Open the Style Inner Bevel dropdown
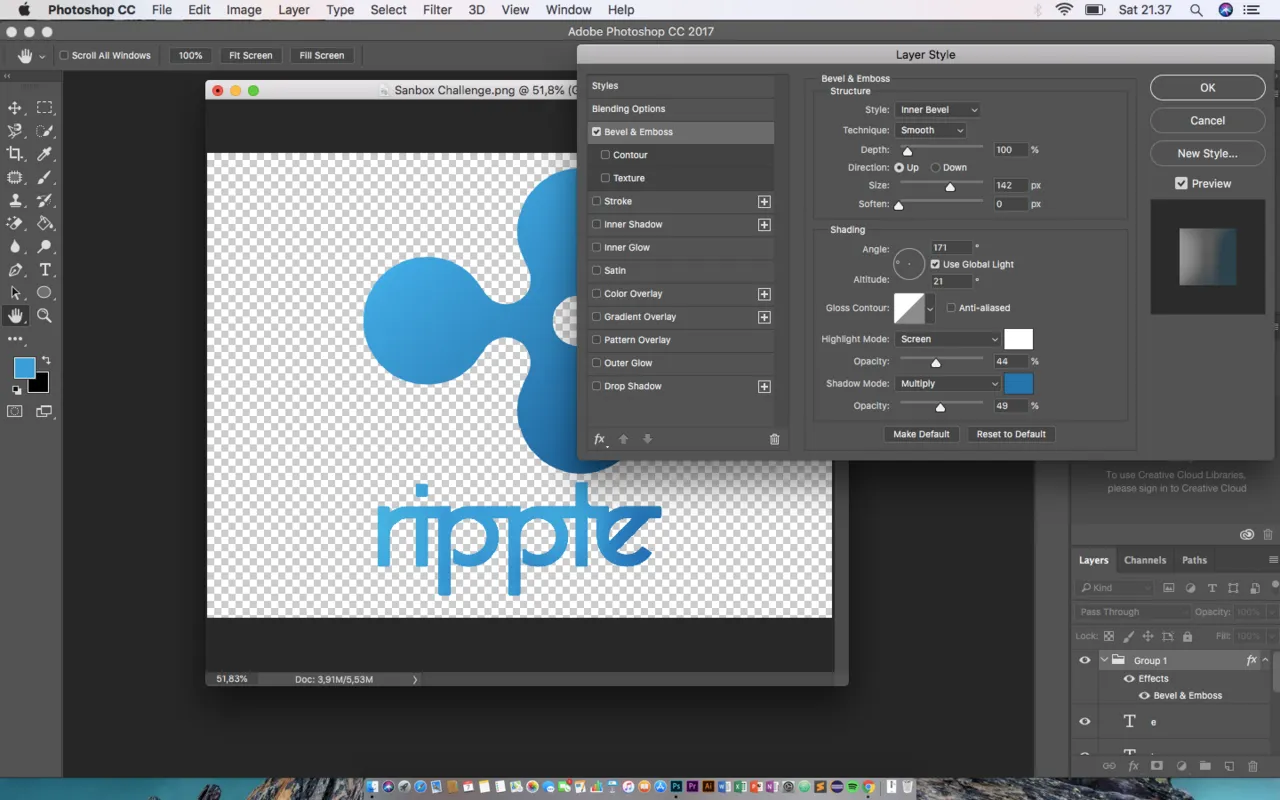The height and width of the screenshot is (800, 1280). click(937, 110)
